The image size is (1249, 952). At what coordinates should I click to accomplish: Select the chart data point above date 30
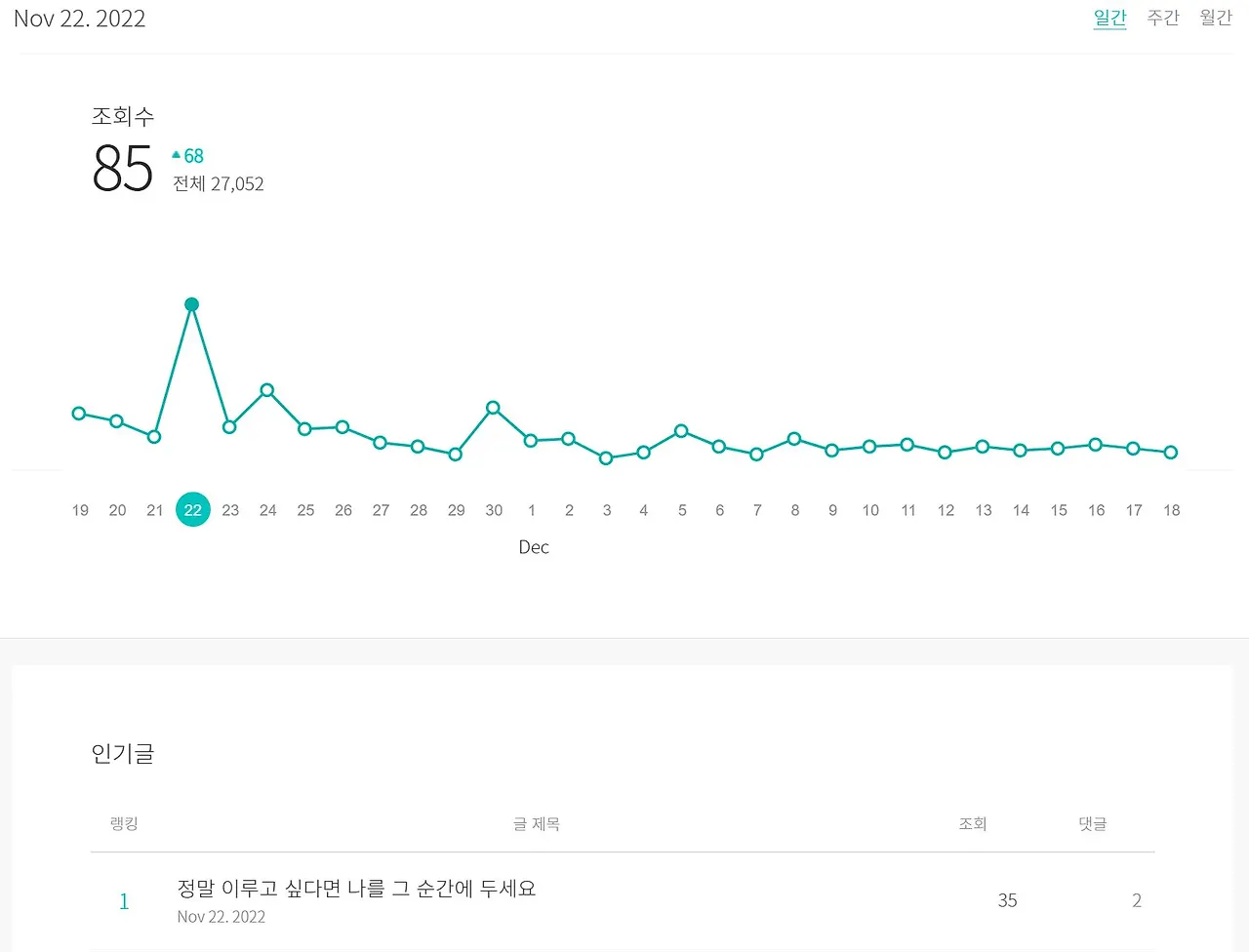click(493, 408)
